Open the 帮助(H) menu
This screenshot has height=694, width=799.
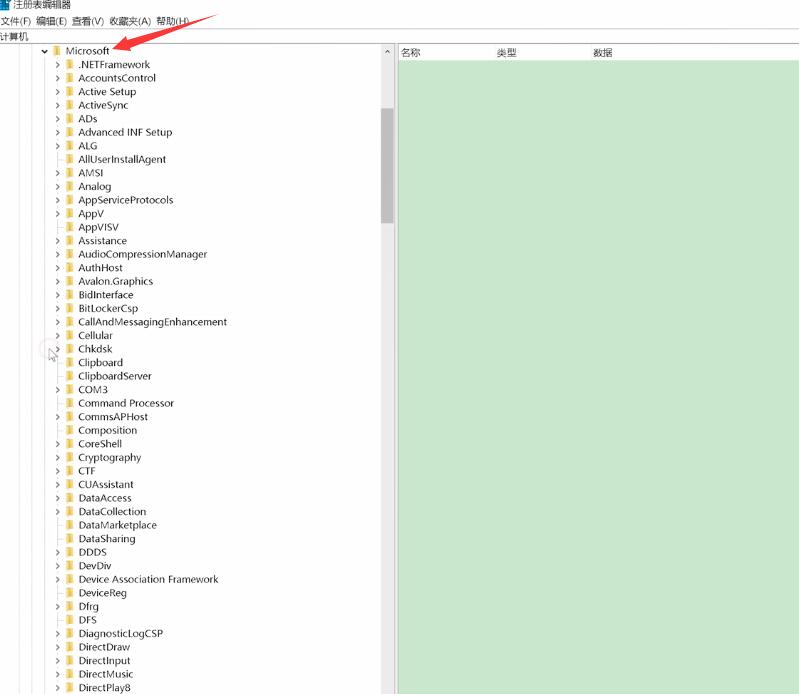tap(172, 21)
